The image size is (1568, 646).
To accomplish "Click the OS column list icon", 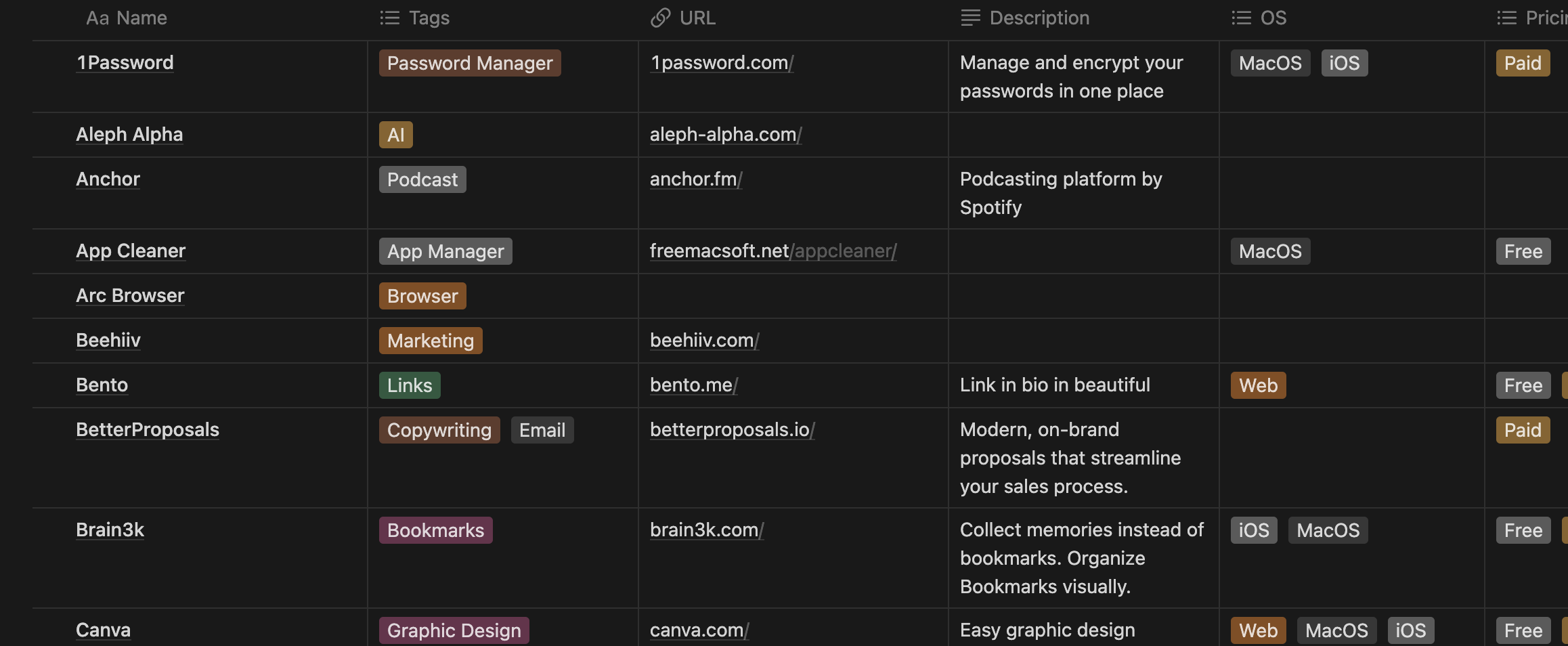I will point(1241,18).
